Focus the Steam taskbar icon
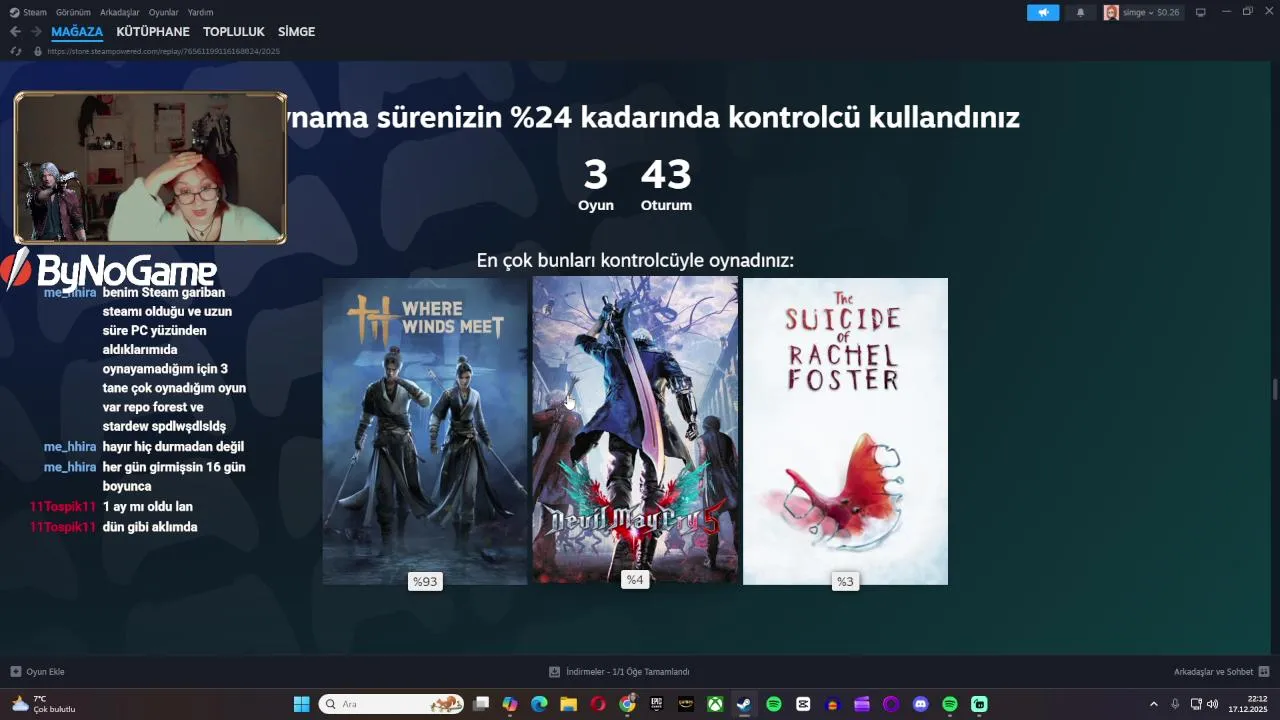This screenshot has height=720, width=1280. 744,704
